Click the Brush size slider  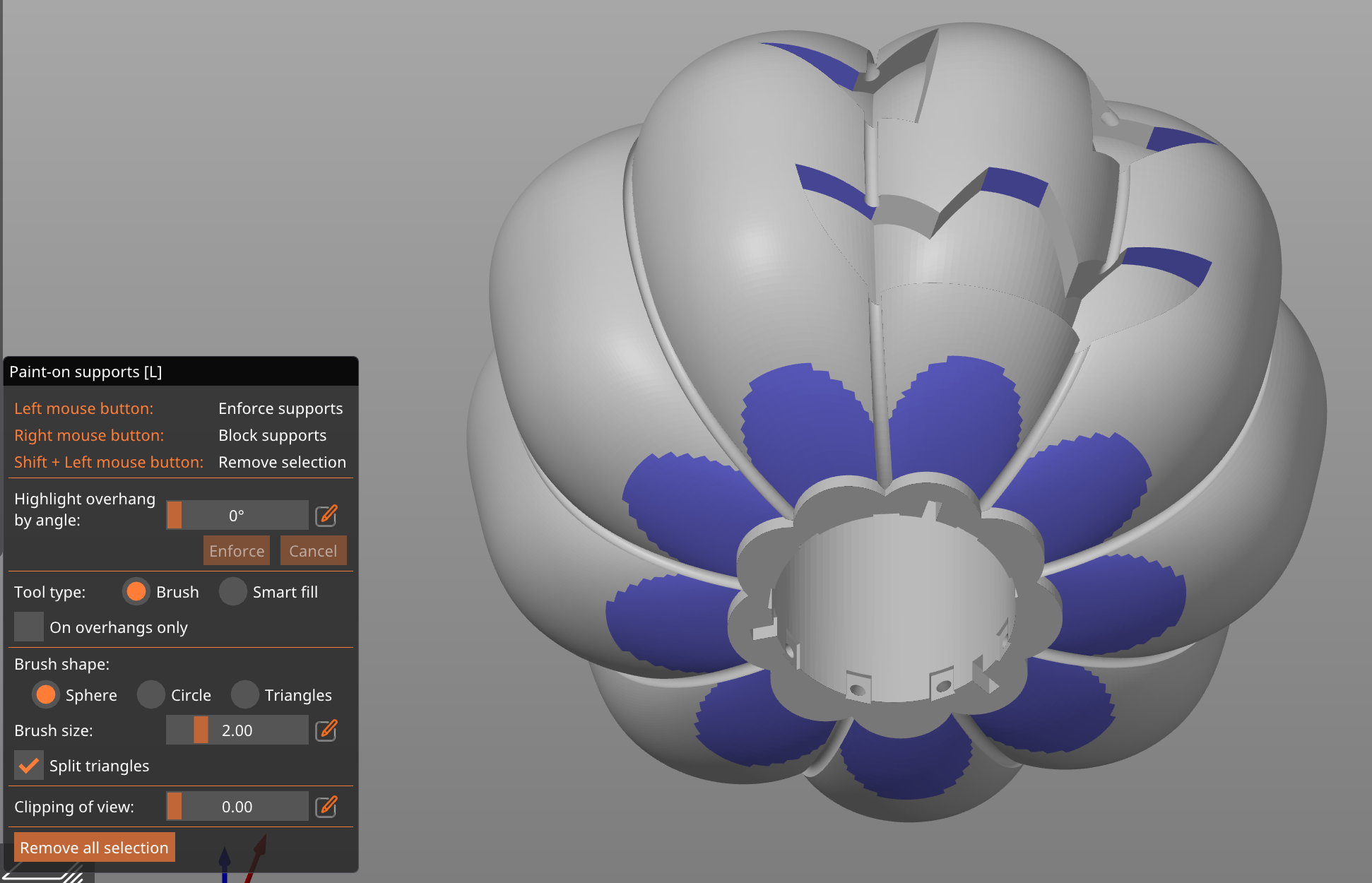[237, 730]
